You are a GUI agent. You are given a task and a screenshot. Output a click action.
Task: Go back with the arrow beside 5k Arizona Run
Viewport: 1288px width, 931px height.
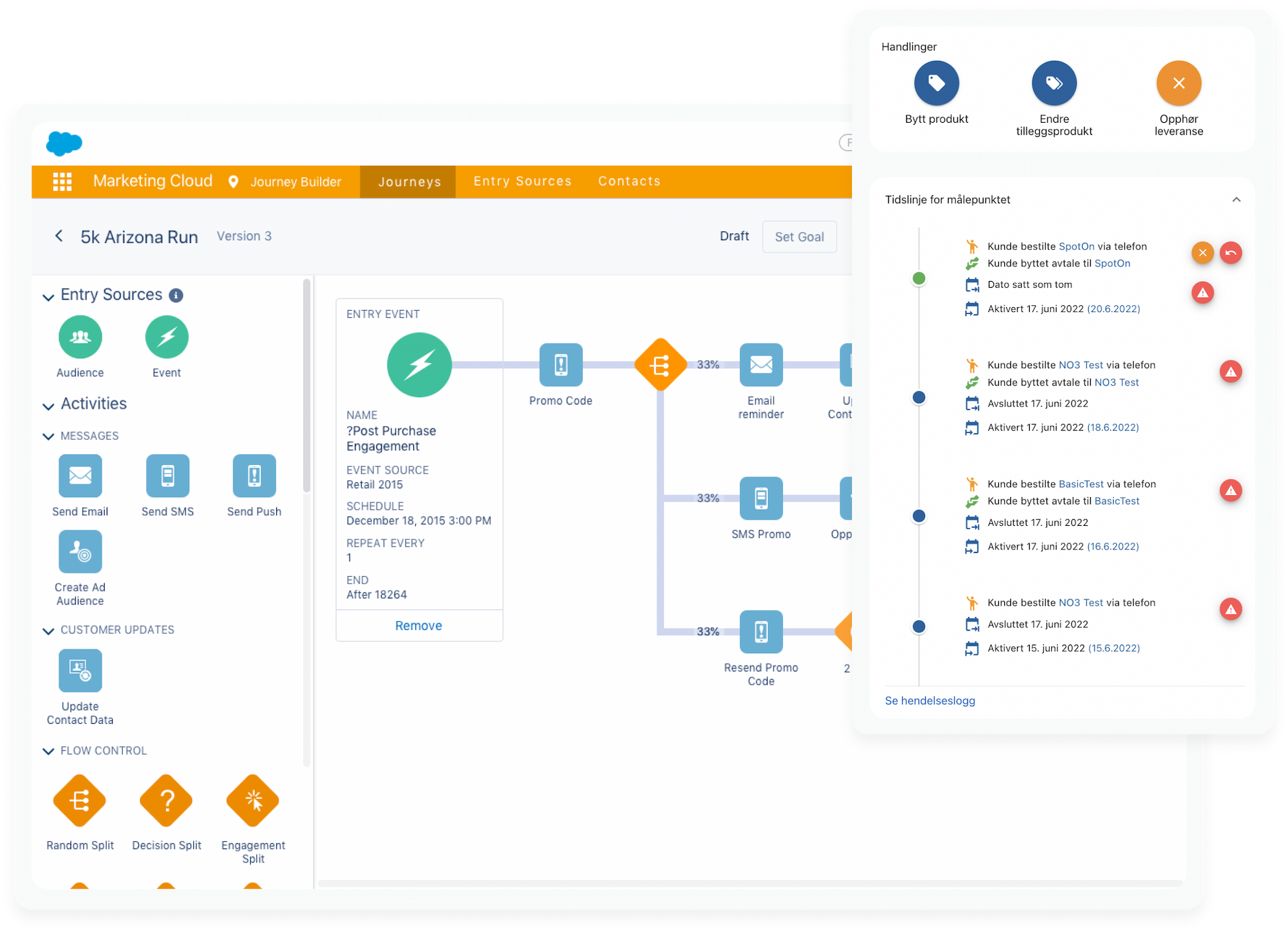(x=59, y=236)
